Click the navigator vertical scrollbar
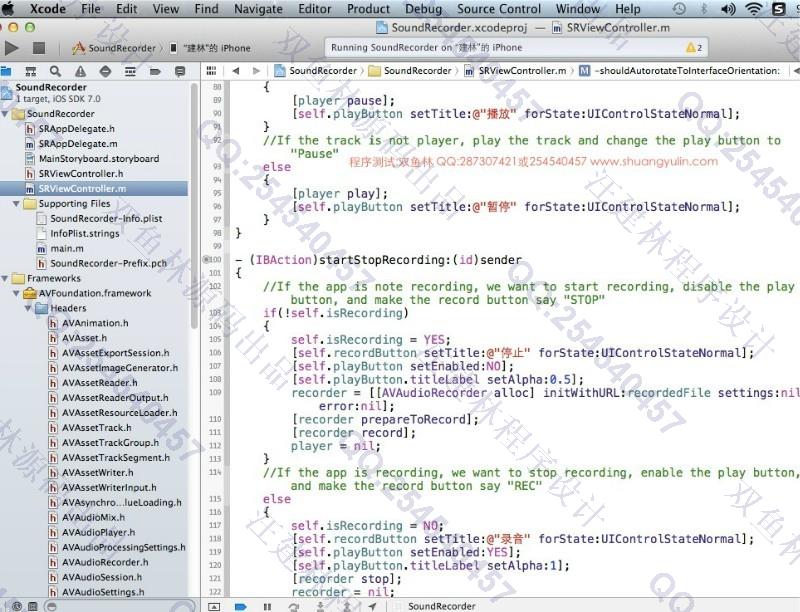The width and height of the screenshot is (800, 612). pyautogui.click(x=194, y=206)
